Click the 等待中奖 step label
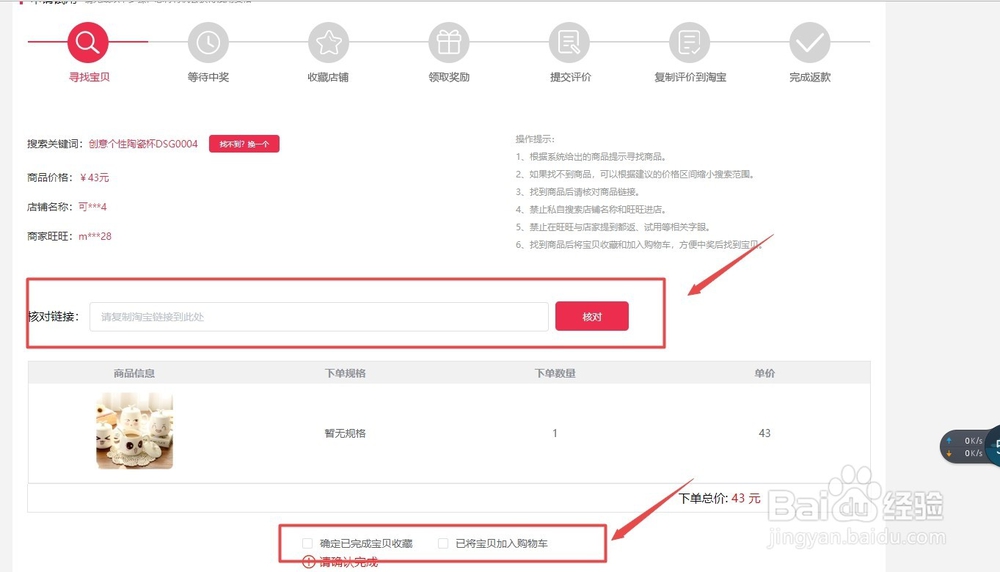 coord(208,77)
